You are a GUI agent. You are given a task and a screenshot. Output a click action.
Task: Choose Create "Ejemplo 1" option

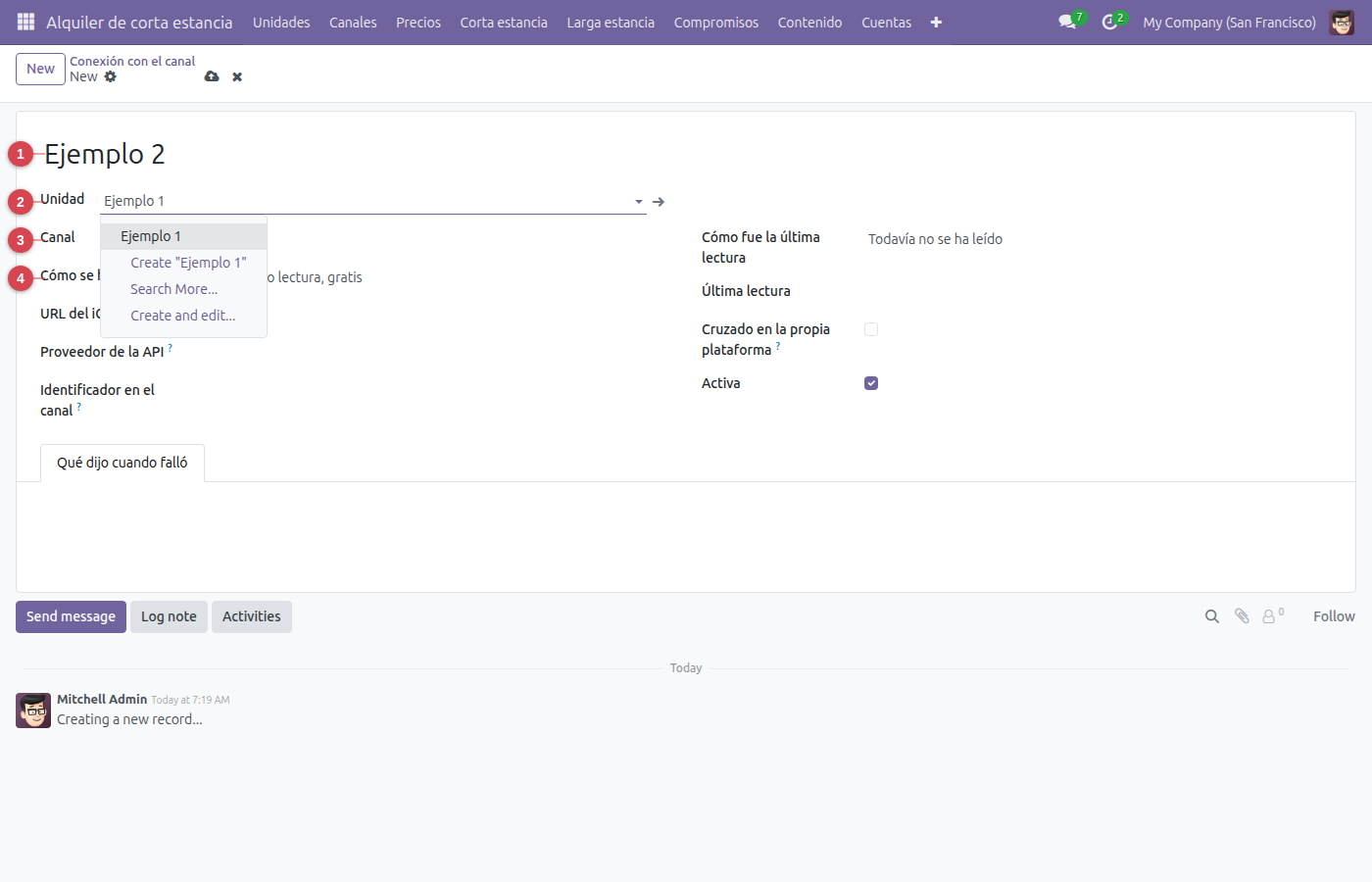183,263
